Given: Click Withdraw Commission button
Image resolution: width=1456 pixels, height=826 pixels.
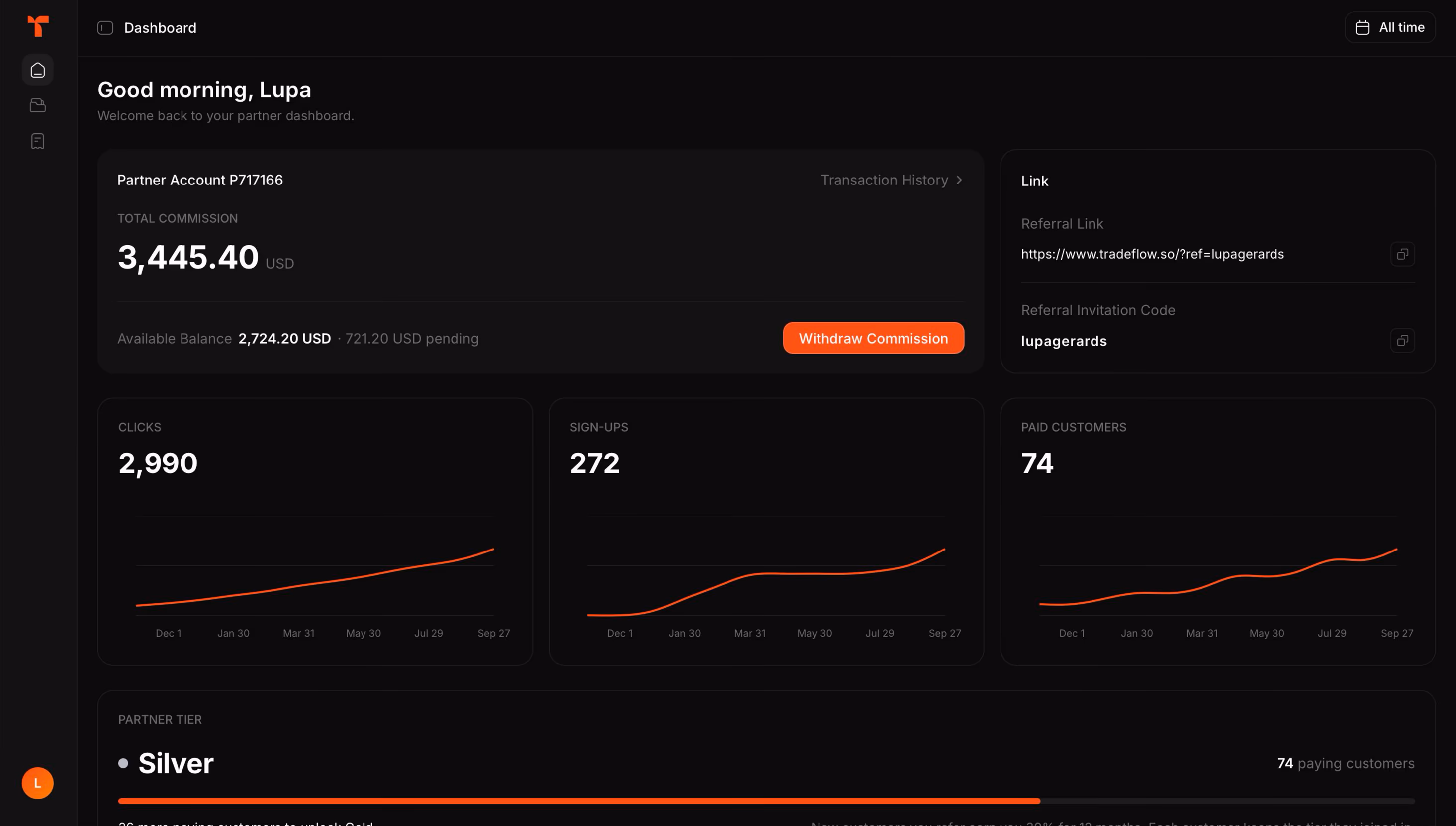Looking at the screenshot, I should [x=874, y=338].
